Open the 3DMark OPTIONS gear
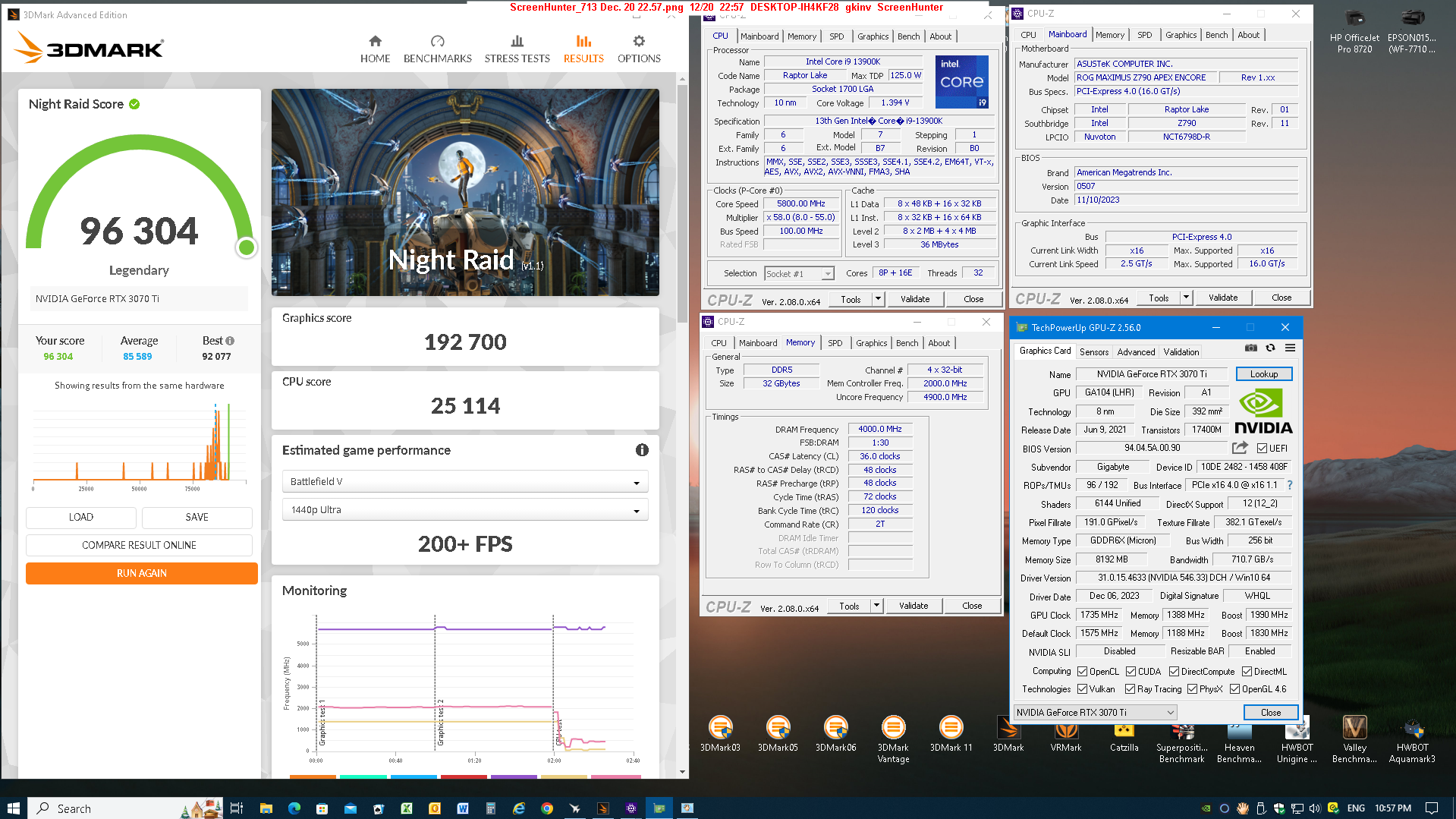 point(639,49)
